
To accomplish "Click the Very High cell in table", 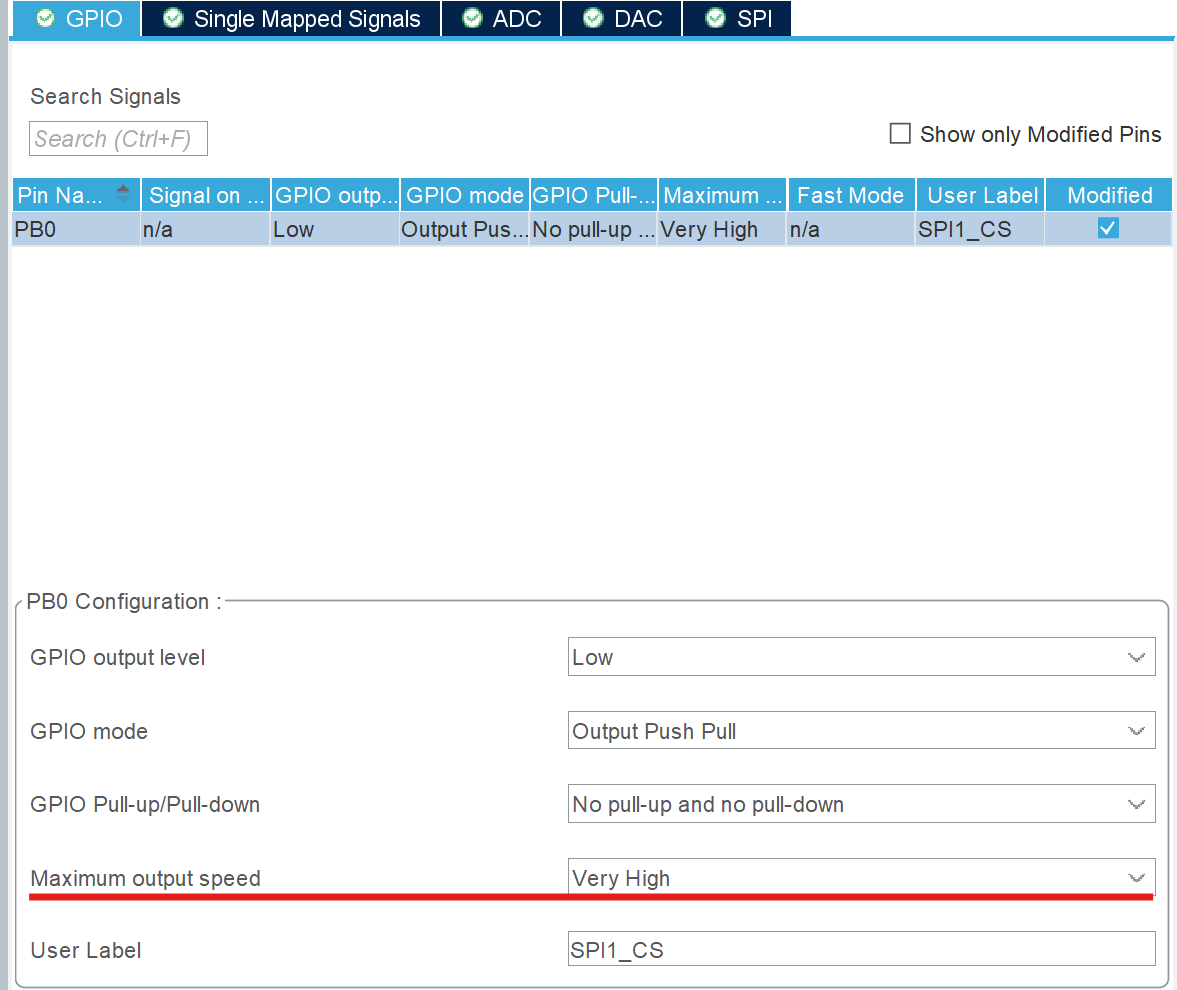I will point(722,229).
